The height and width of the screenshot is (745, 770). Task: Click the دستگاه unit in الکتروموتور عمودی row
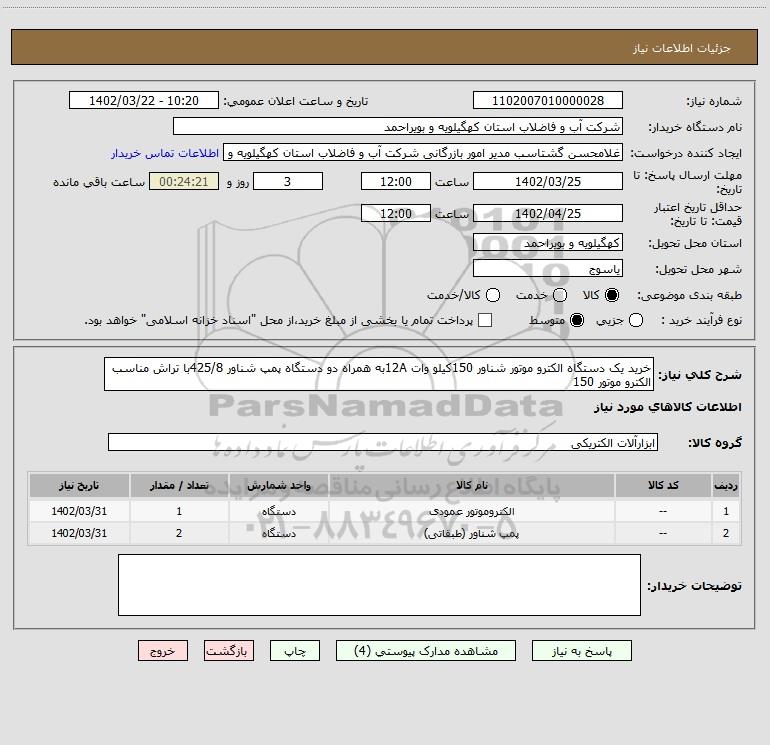[x=278, y=511]
